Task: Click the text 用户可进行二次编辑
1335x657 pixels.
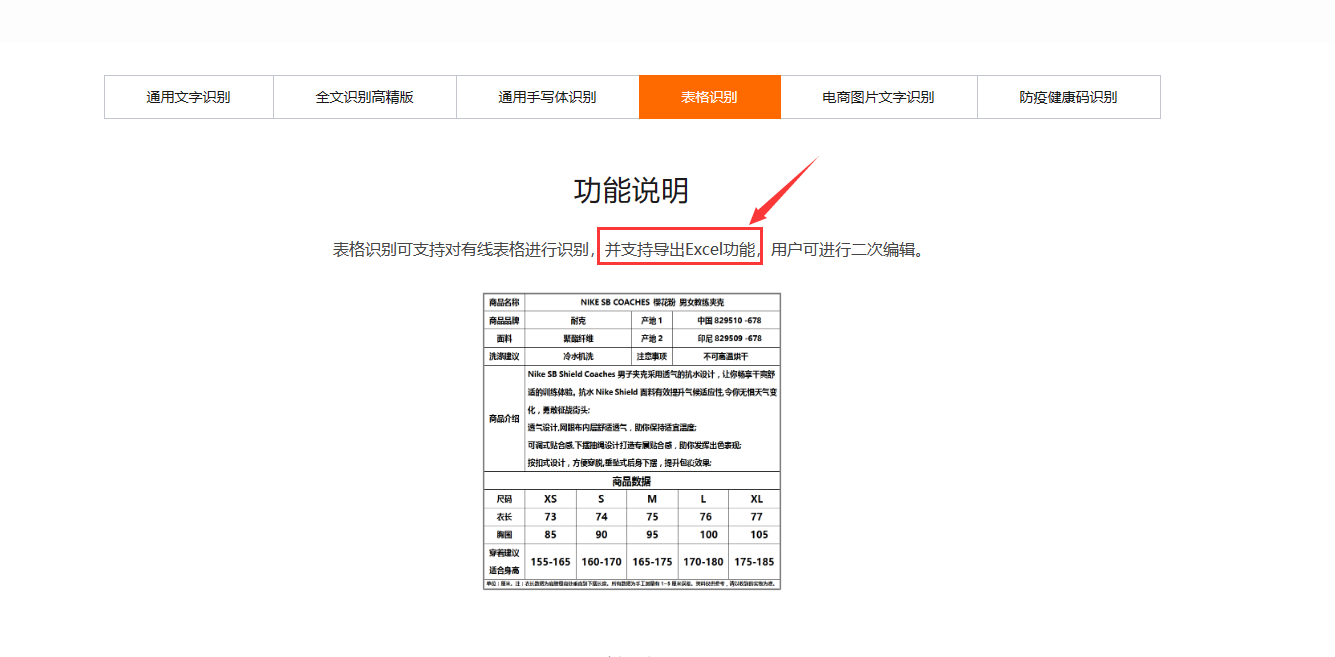Action: (x=845, y=249)
